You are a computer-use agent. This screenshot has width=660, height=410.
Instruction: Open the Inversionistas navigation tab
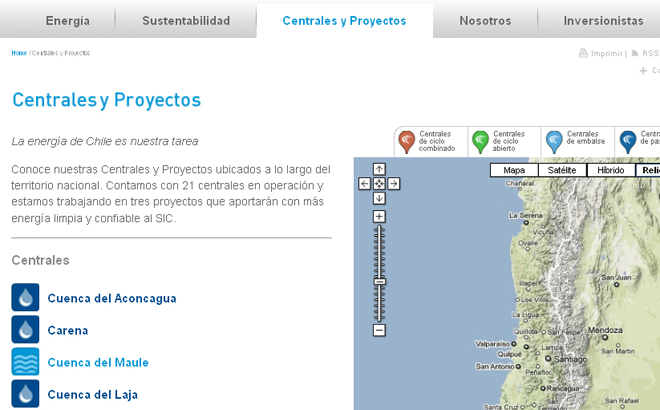tap(603, 21)
